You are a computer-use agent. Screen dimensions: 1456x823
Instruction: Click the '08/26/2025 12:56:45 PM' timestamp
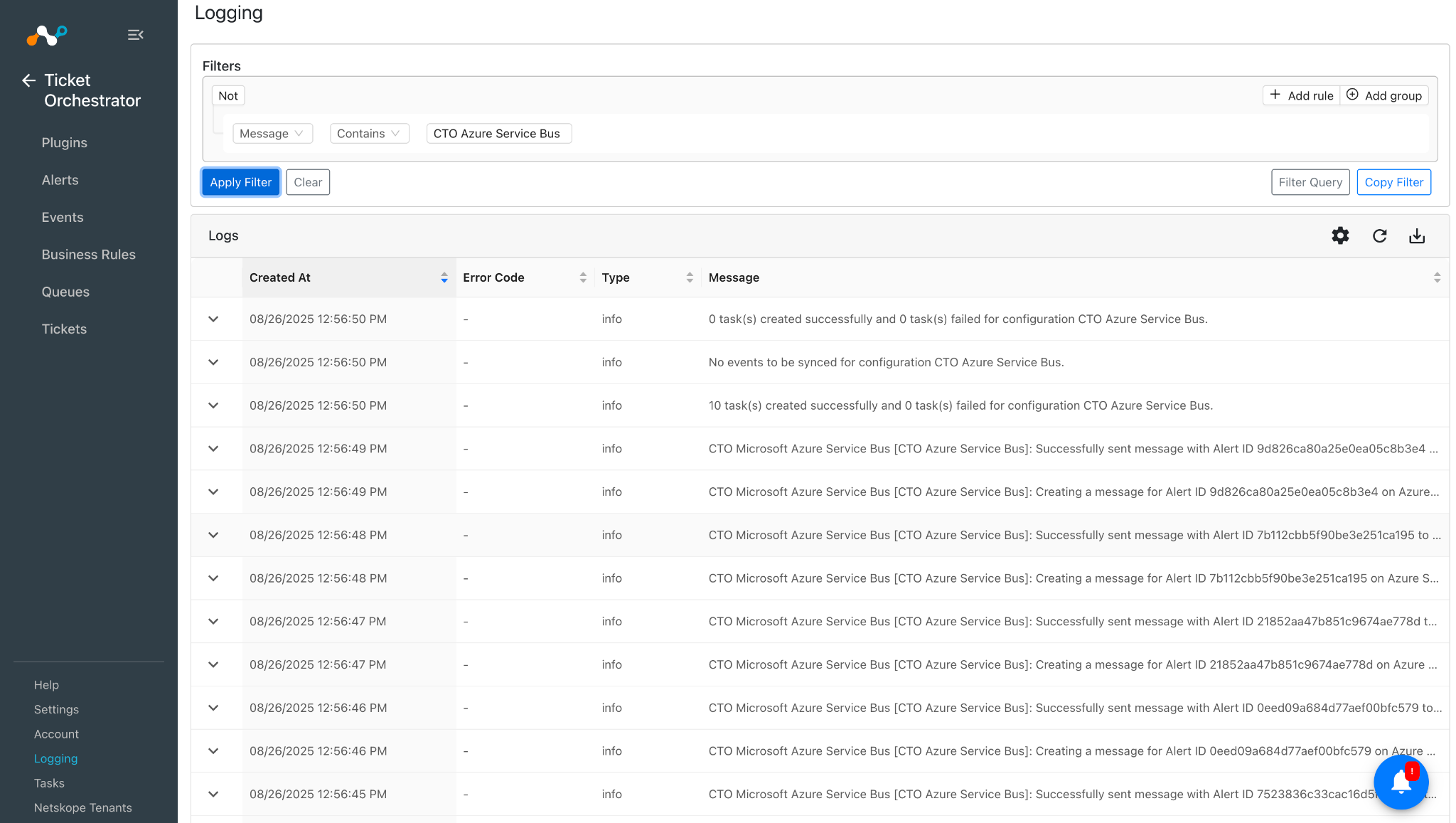tap(318, 795)
